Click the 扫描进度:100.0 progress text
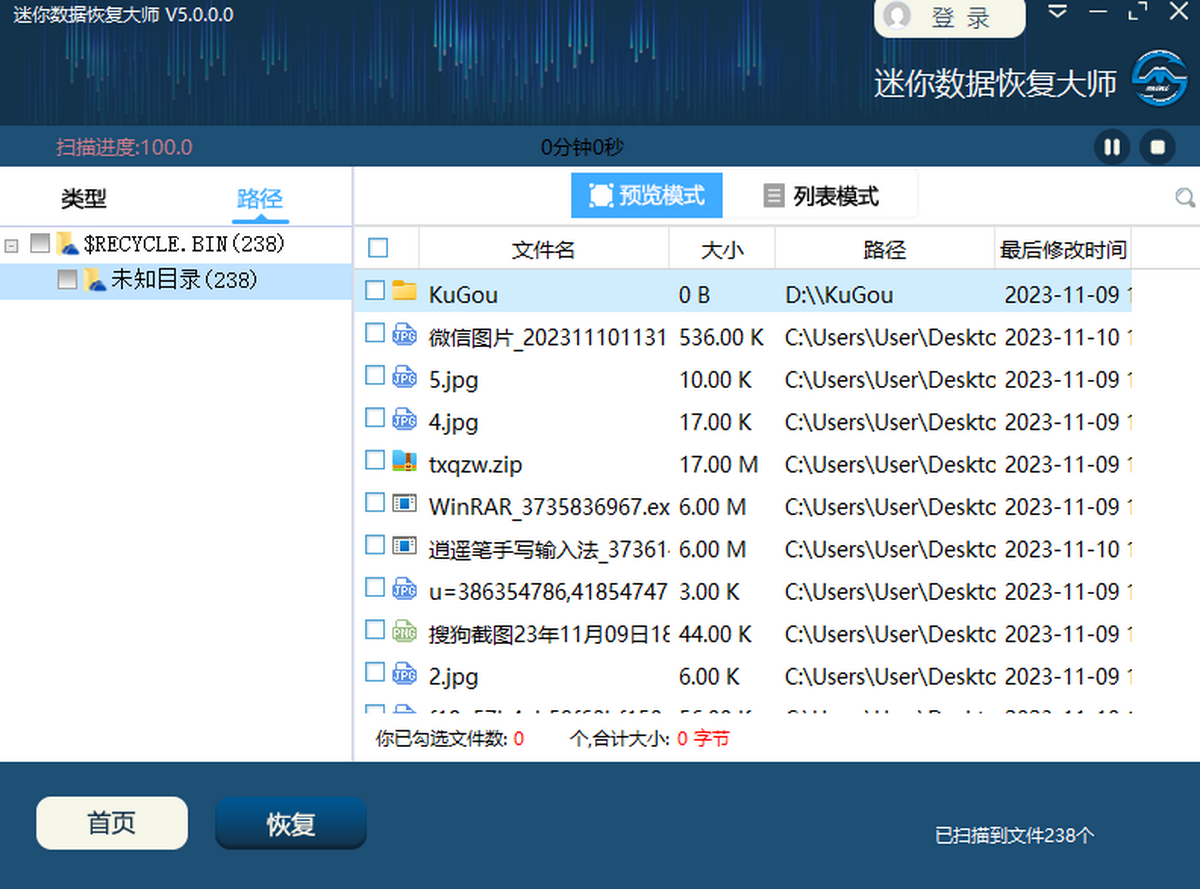 click(x=124, y=148)
